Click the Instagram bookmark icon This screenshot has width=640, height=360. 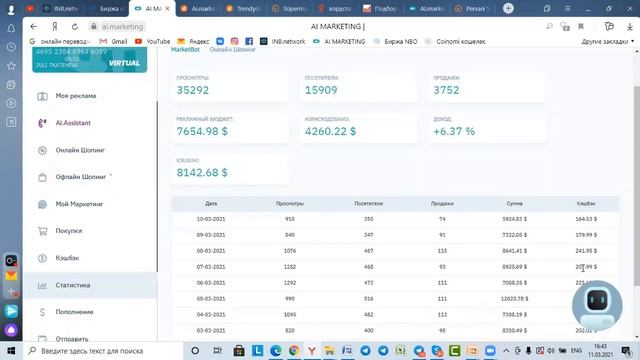click(x=234, y=41)
